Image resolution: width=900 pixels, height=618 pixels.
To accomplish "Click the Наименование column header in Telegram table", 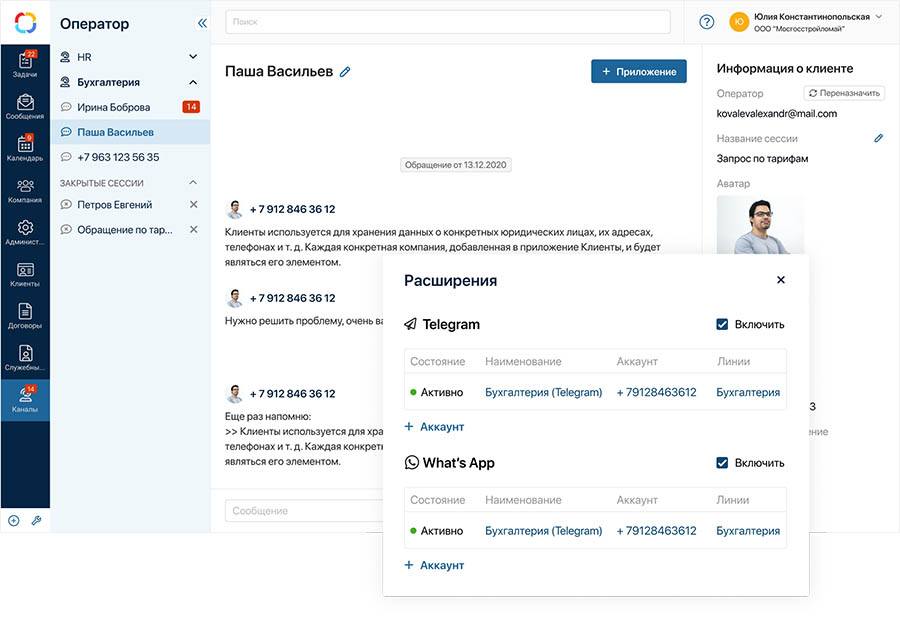I will point(523,362).
